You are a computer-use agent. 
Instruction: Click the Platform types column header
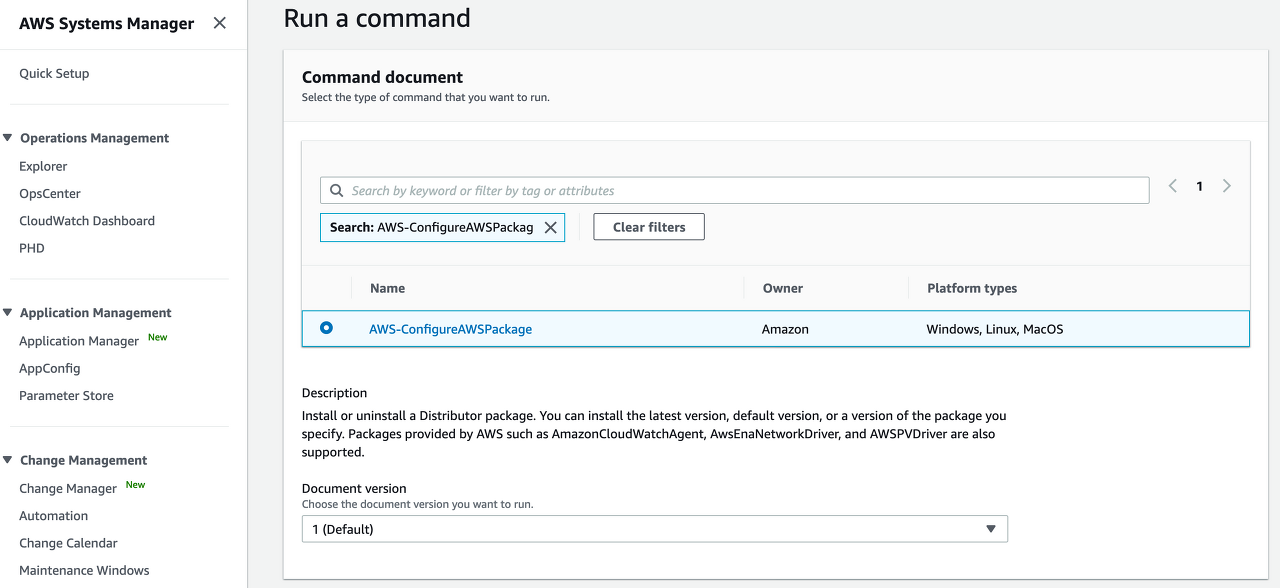coord(972,288)
